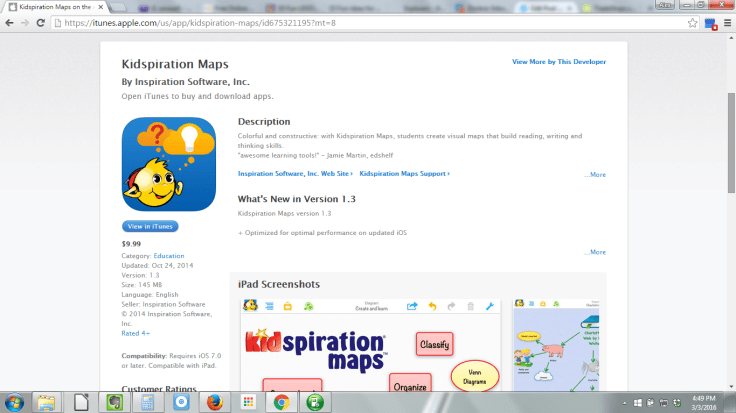Click the price text $9.99

tap(131, 244)
